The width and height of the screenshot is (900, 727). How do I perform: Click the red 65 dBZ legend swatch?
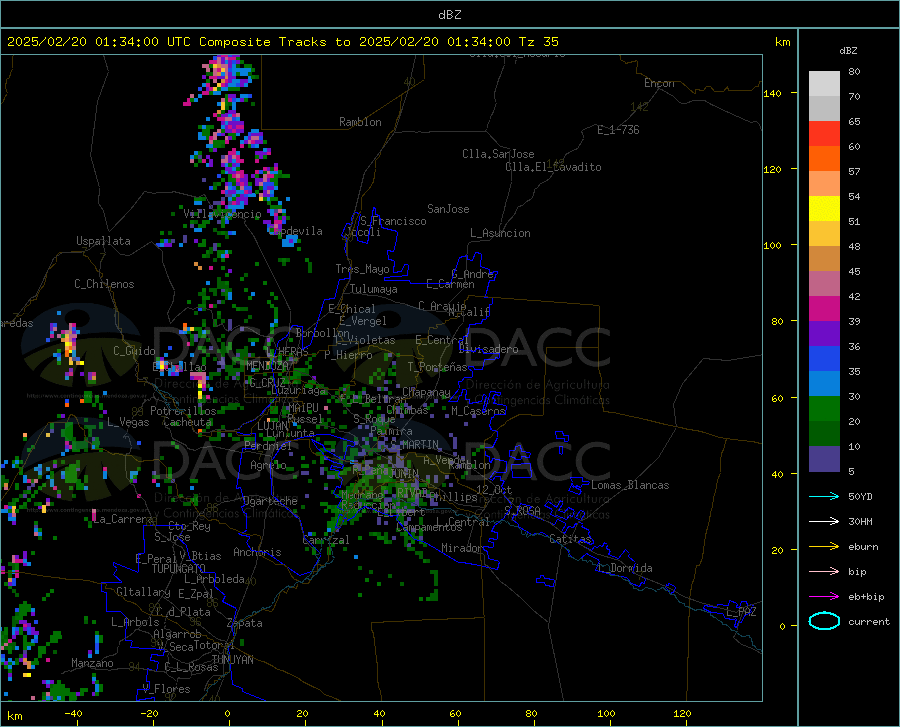(824, 133)
